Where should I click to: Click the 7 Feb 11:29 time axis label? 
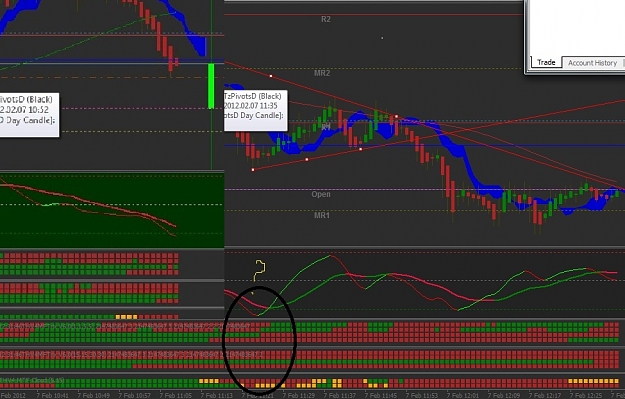(299, 395)
